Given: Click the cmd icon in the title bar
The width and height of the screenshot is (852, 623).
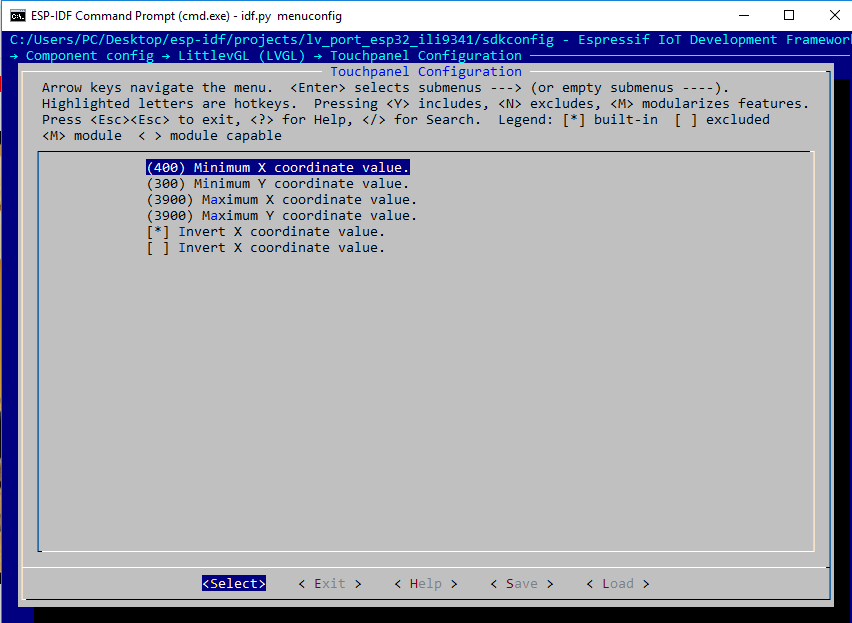Looking at the screenshot, I should [x=18, y=16].
